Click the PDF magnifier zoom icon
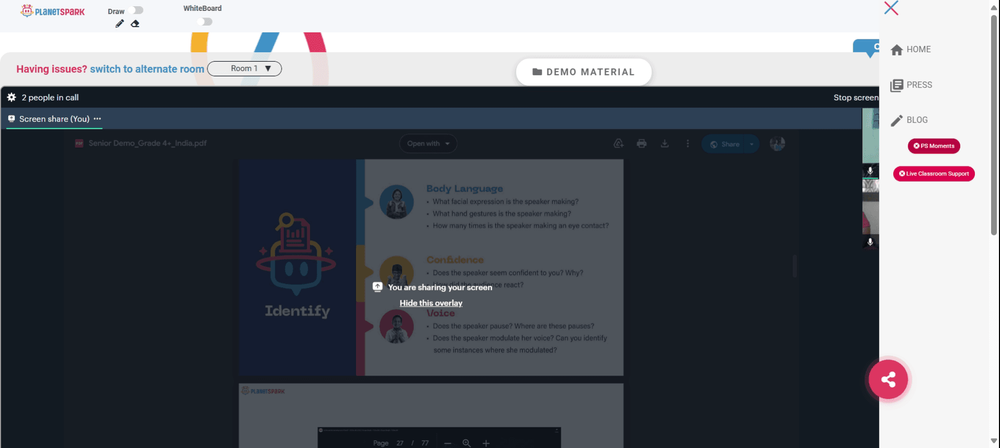The width and height of the screenshot is (1000, 448). (x=467, y=443)
